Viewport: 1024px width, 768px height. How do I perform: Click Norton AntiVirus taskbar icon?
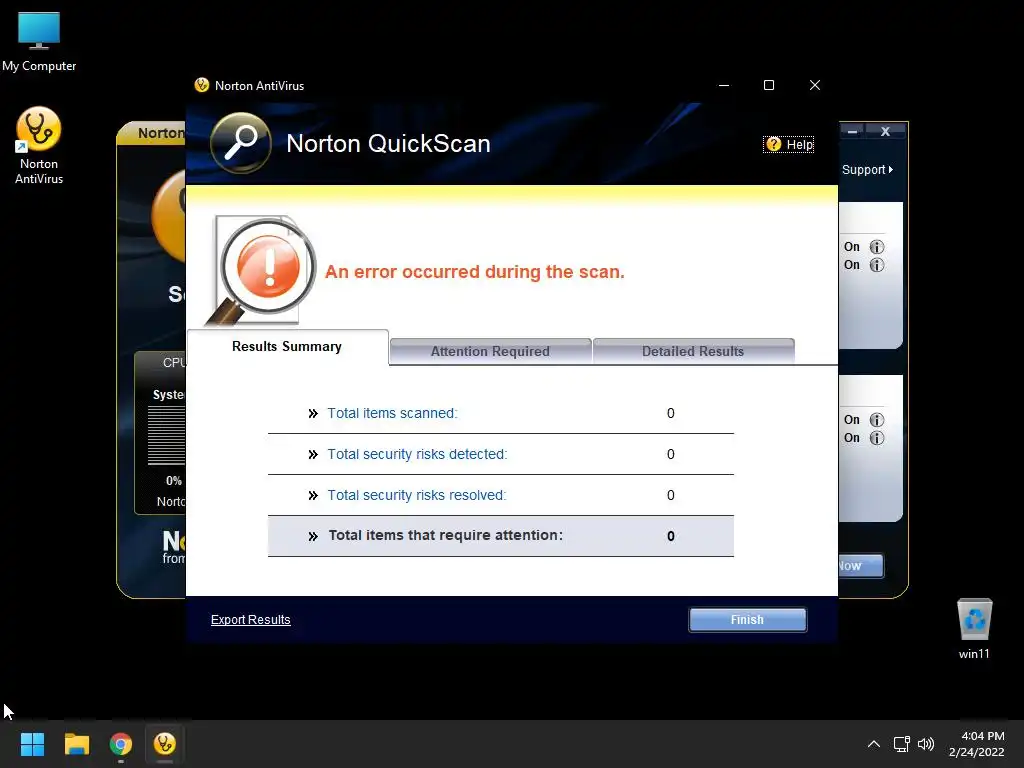click(x=165, y=744)
